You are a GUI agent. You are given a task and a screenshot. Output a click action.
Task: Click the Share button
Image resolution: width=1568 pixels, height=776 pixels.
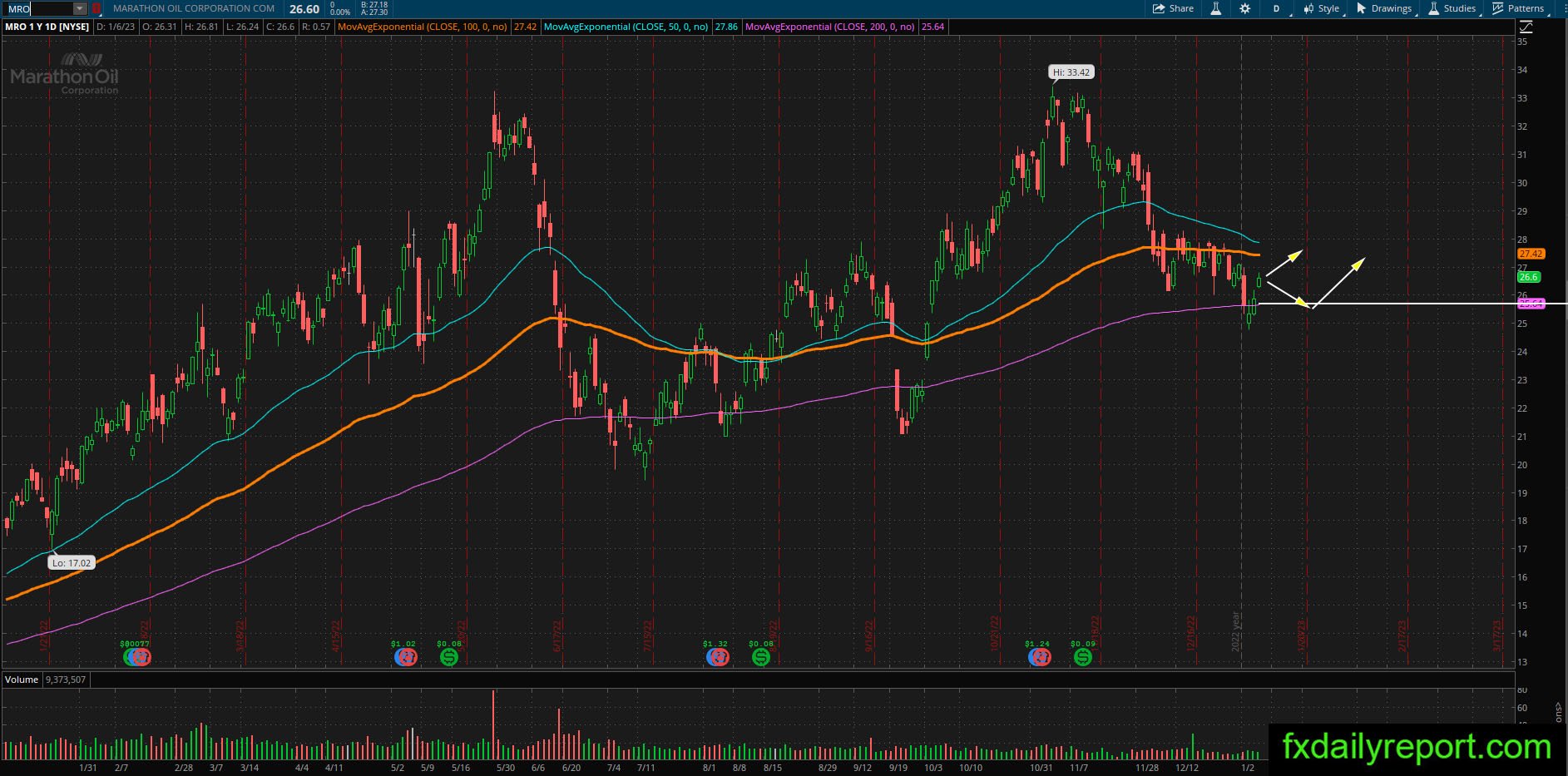click(1173, 8)
